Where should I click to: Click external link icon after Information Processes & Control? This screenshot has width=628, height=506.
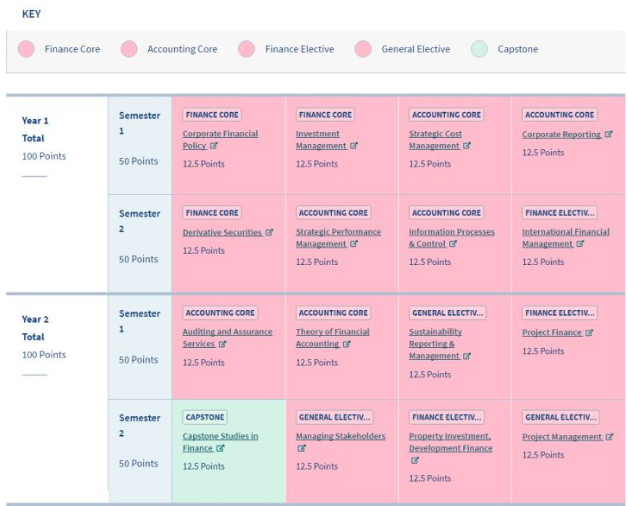coord(453,244)
